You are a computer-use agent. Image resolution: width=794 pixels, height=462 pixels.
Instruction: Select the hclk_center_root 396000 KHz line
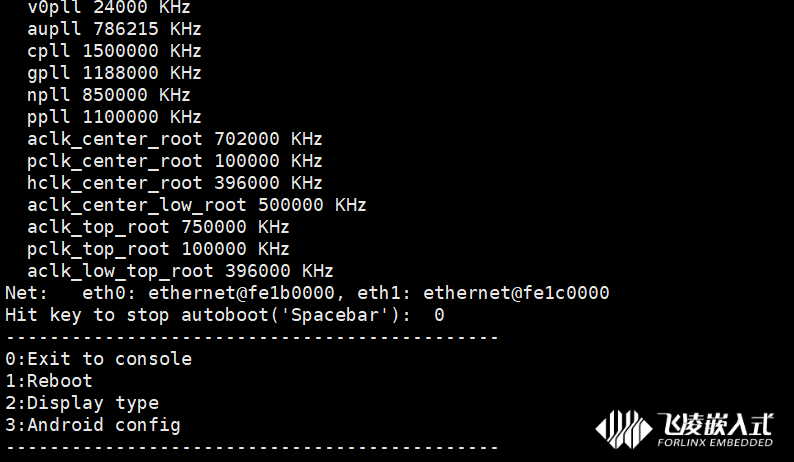coord(175,183)
